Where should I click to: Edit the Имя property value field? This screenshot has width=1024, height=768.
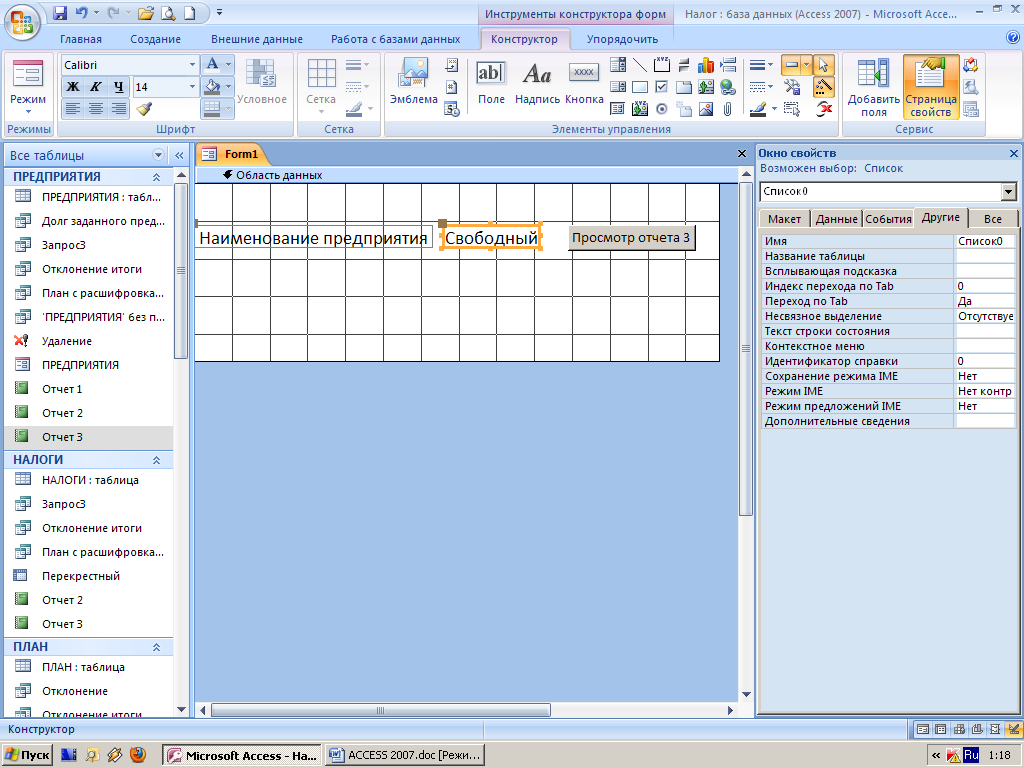click(x=985, y=241)
